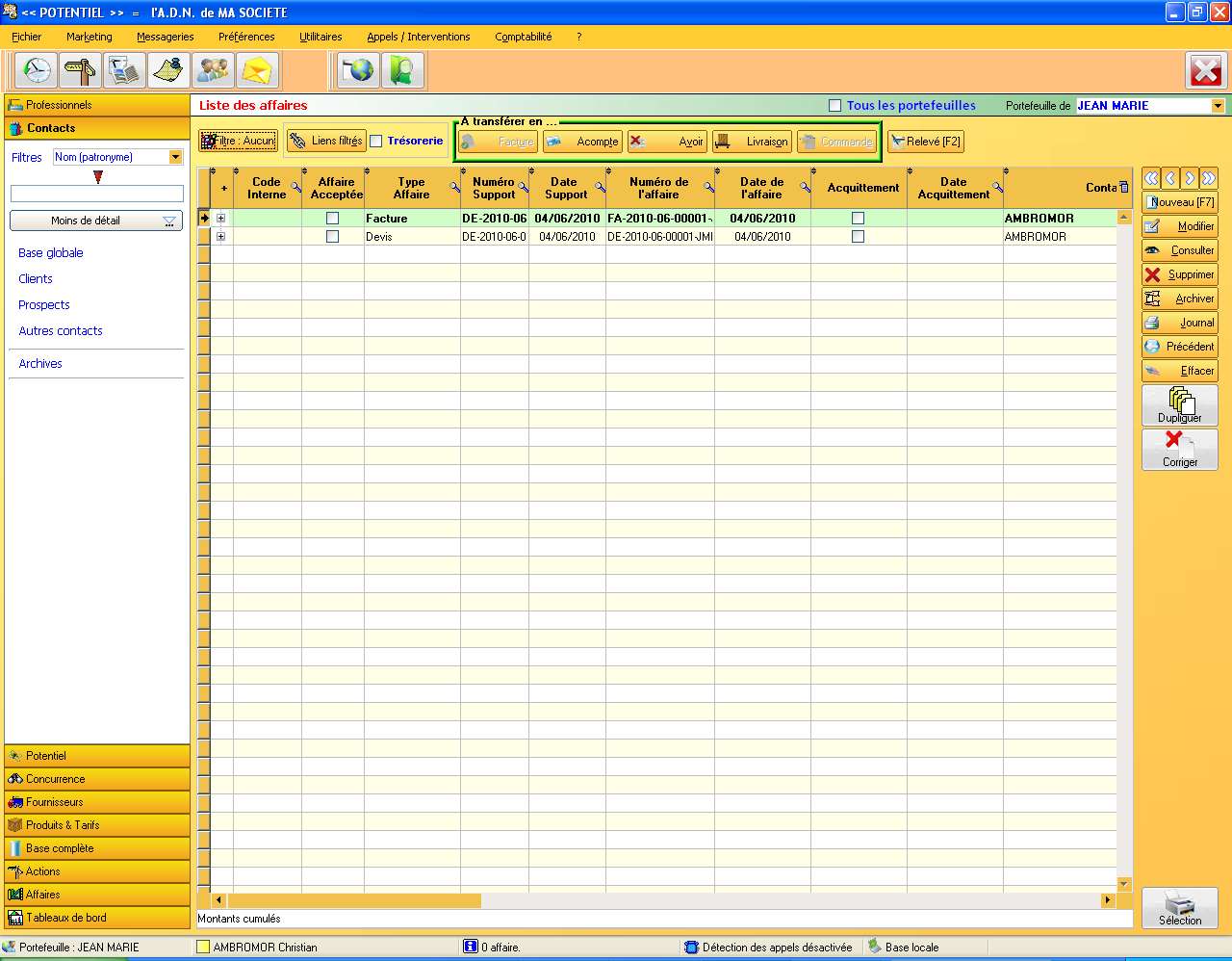Image resolution: width=1232 pixels, height=961 pixels.
Task: Click the Corriger button
Action: pos(1180,450)
